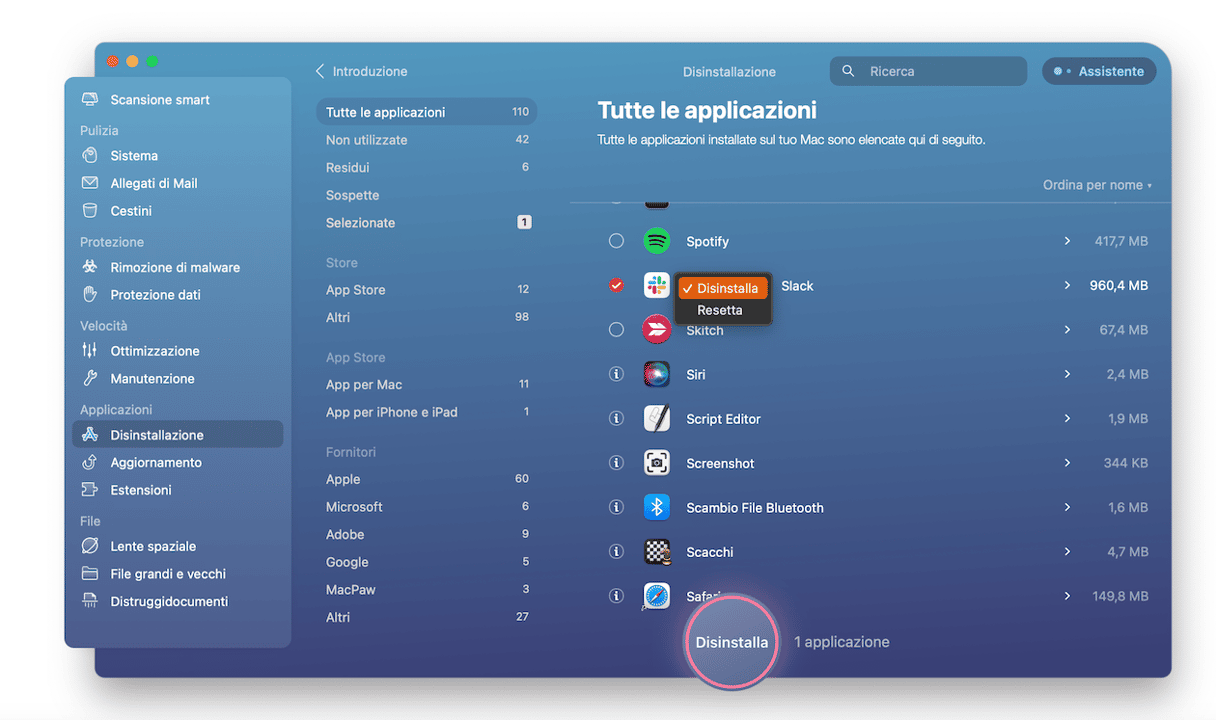Image resolution: width=1216 pixels, height=720 pixels.
Task: Click the Aggiornamento update icon
Action: point(90,462)
